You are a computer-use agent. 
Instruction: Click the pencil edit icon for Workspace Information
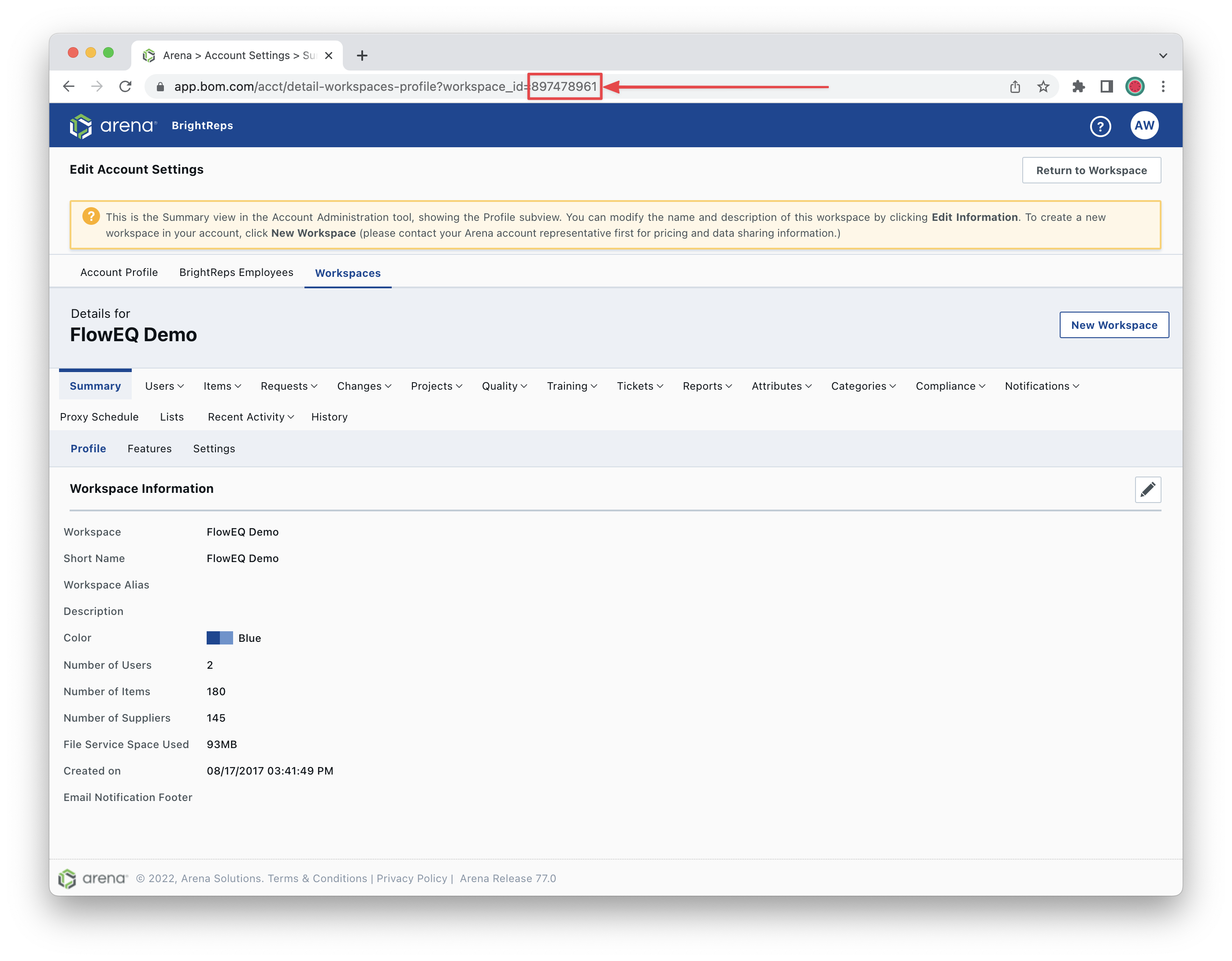[1149, 490]
